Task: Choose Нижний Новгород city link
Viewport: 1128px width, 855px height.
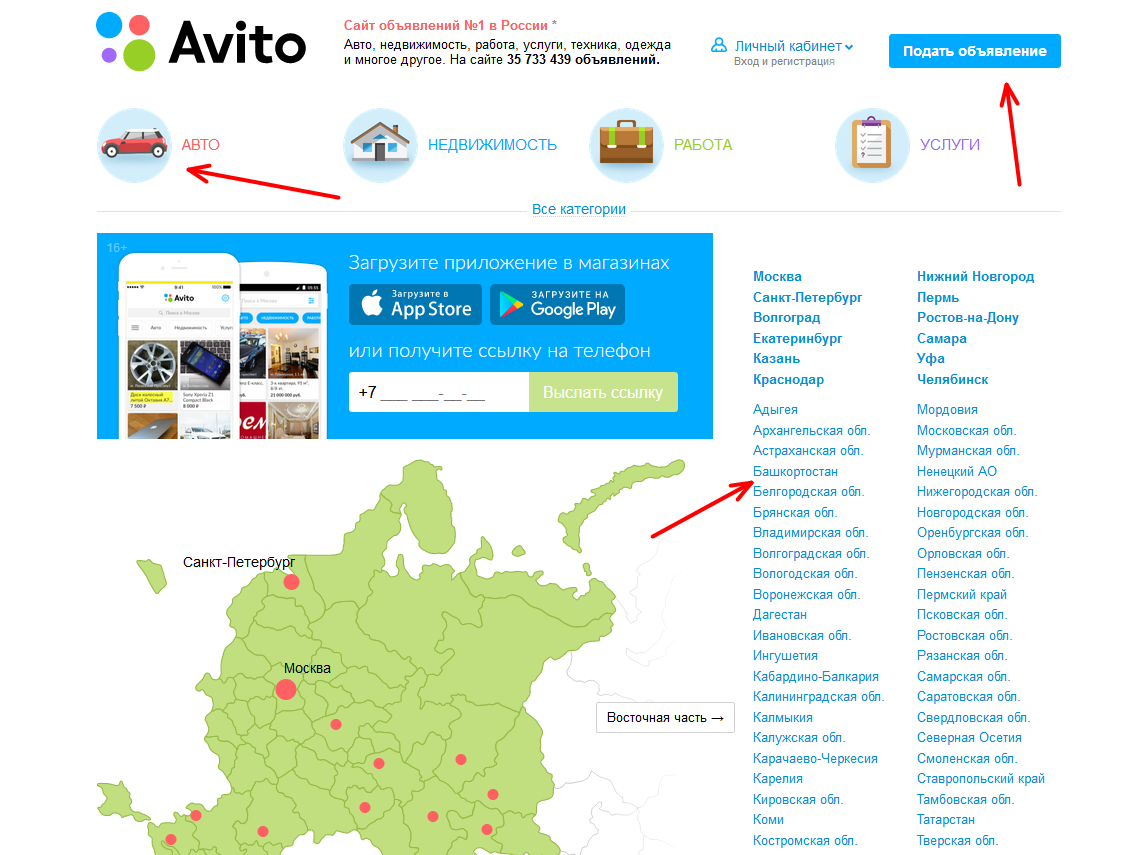Action: coord(975,277)
